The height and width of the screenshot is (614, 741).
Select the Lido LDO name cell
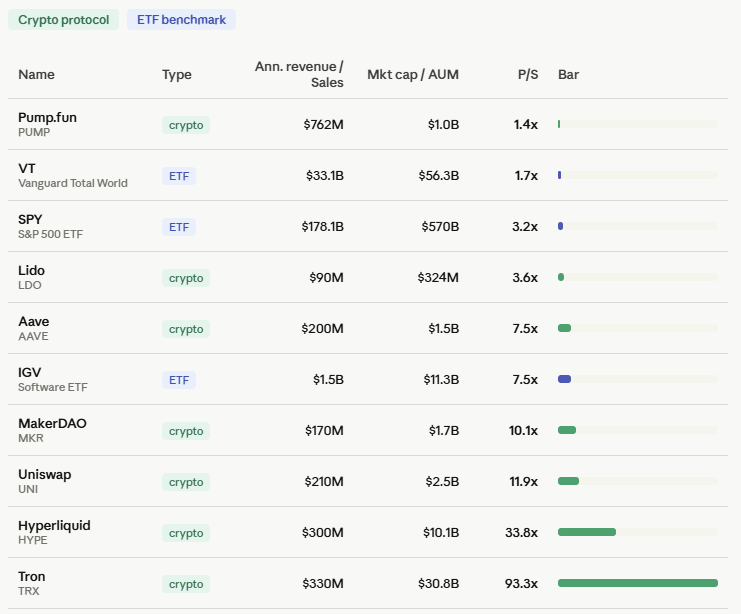tap(31, 277)
